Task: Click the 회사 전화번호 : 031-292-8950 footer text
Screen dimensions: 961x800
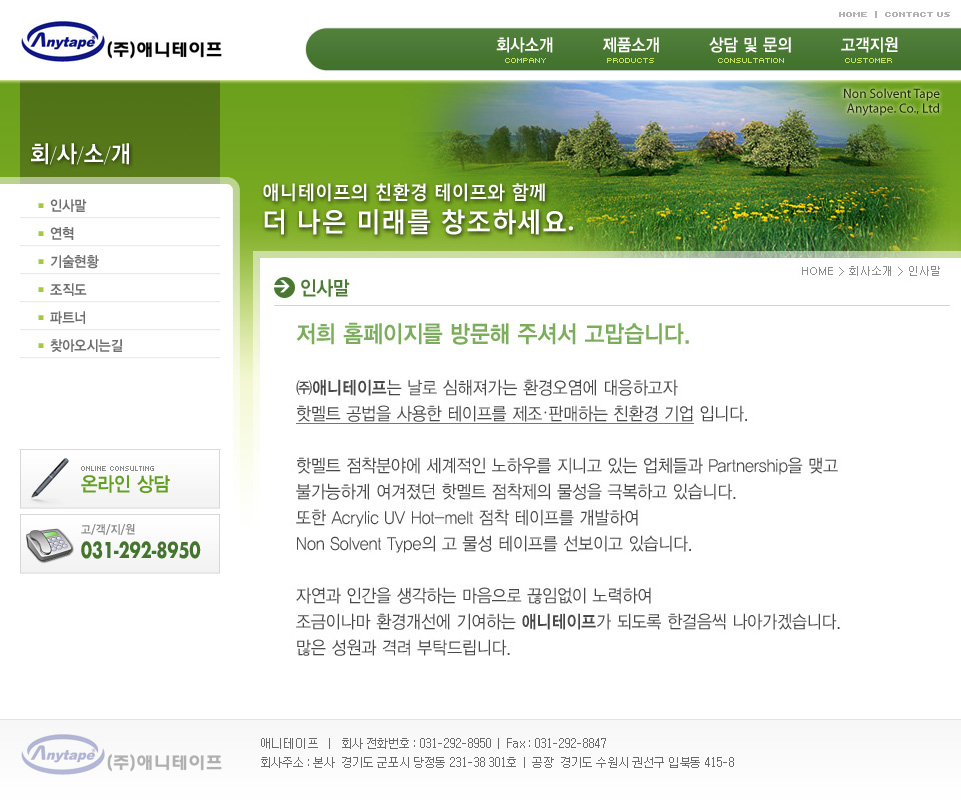Action: pos(416,744)
